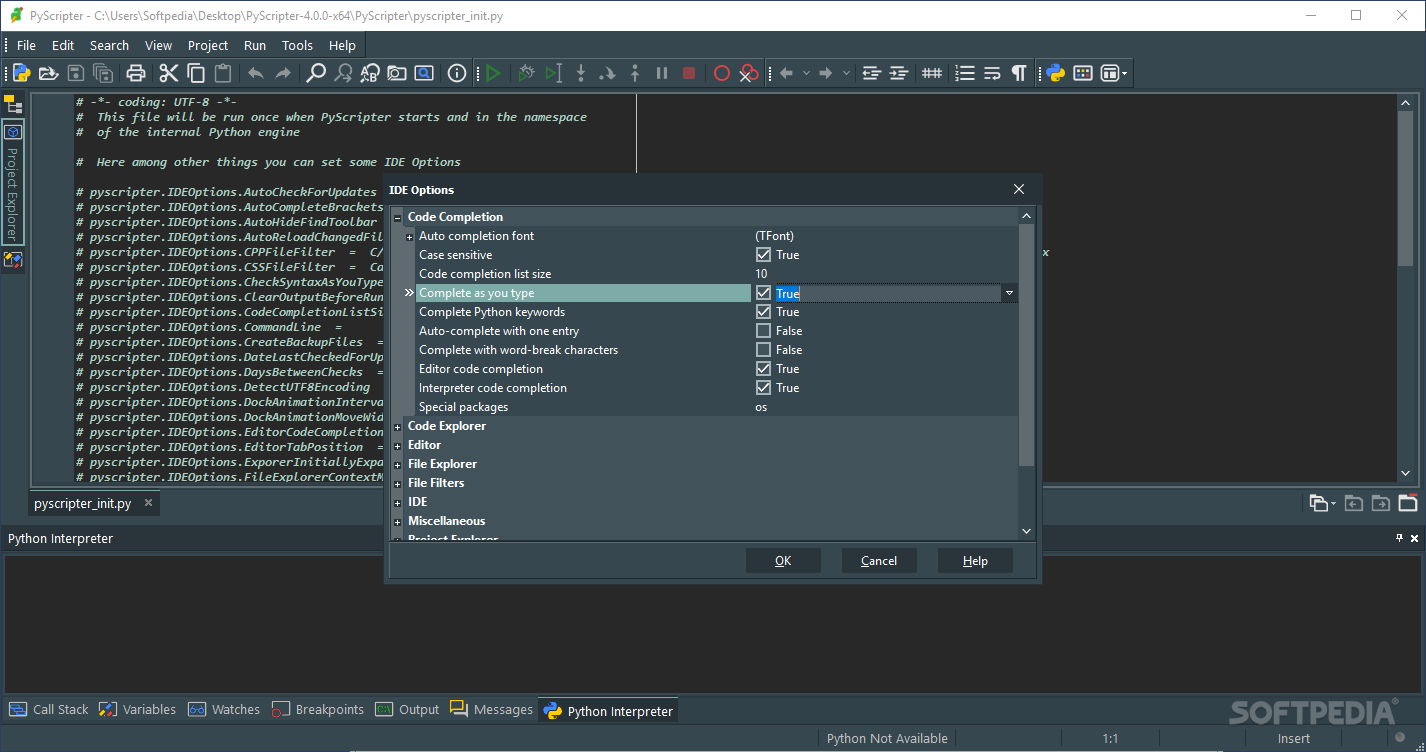Close the IDE Options dialog with X

(x=1019, y=190)
